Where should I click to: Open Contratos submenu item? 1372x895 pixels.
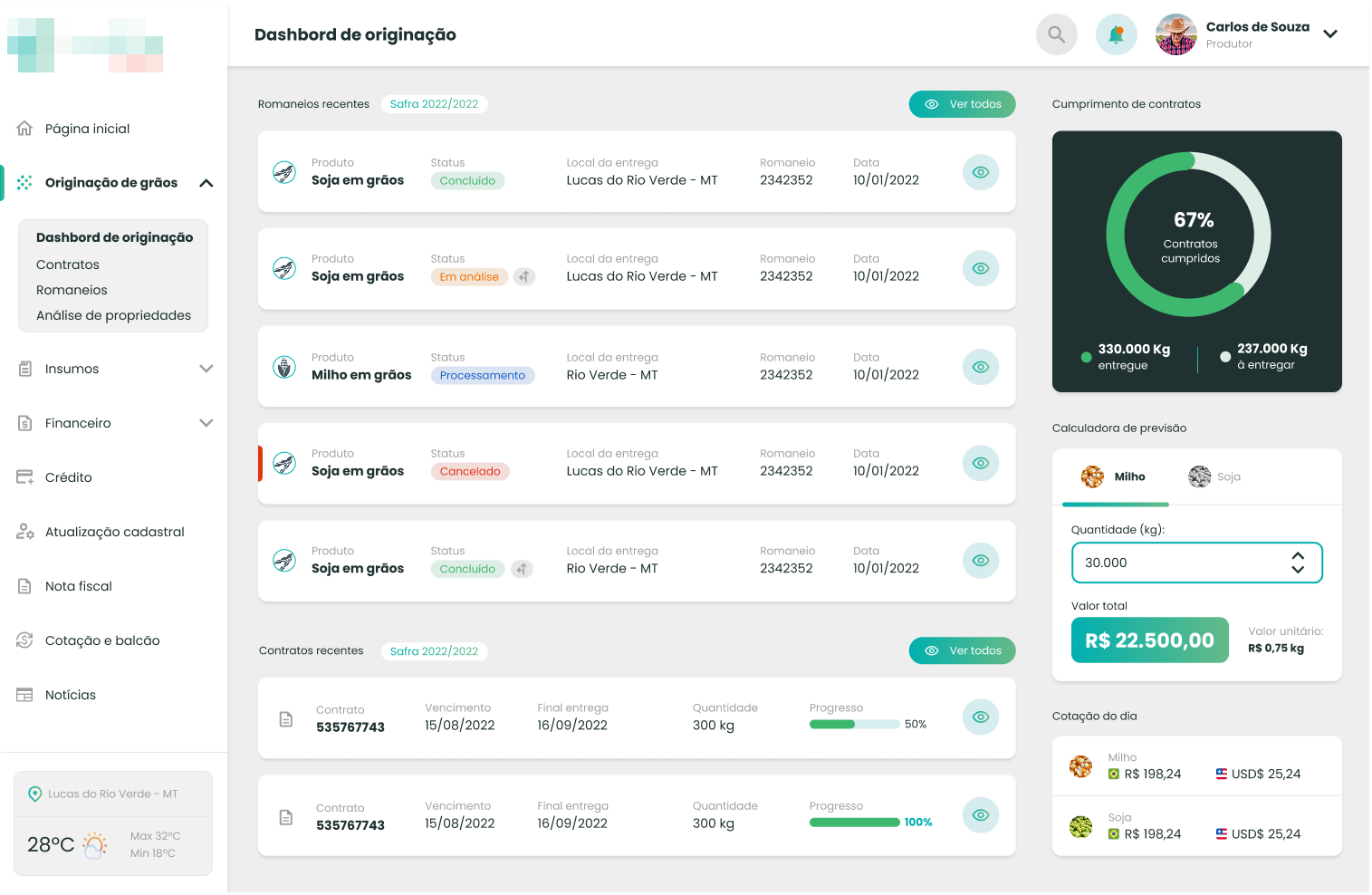[68, 265]
